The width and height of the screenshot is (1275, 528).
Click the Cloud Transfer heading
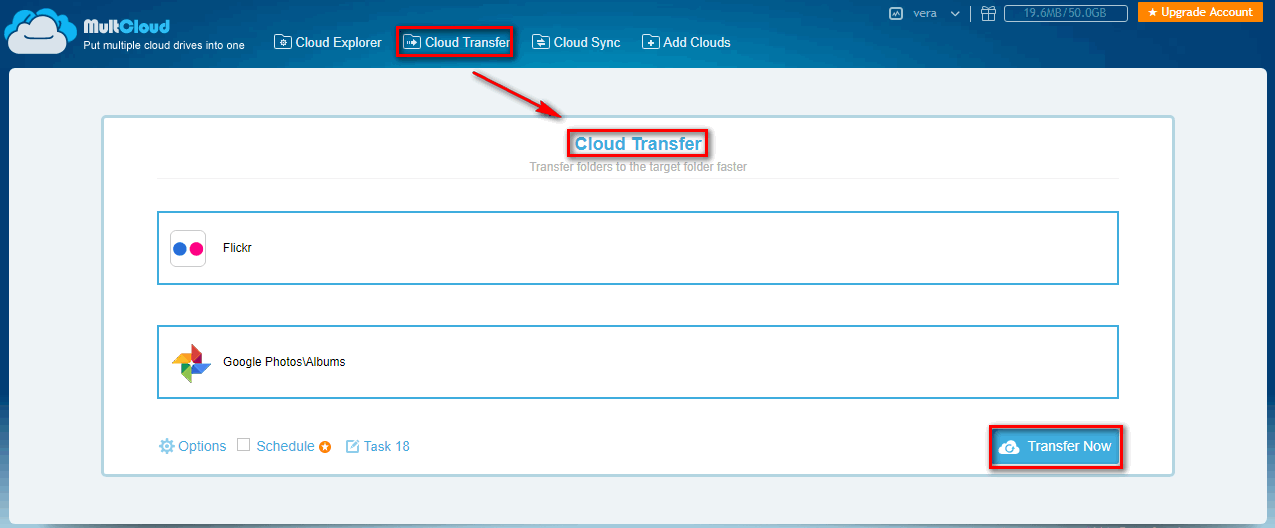click(x=638, y=144)
